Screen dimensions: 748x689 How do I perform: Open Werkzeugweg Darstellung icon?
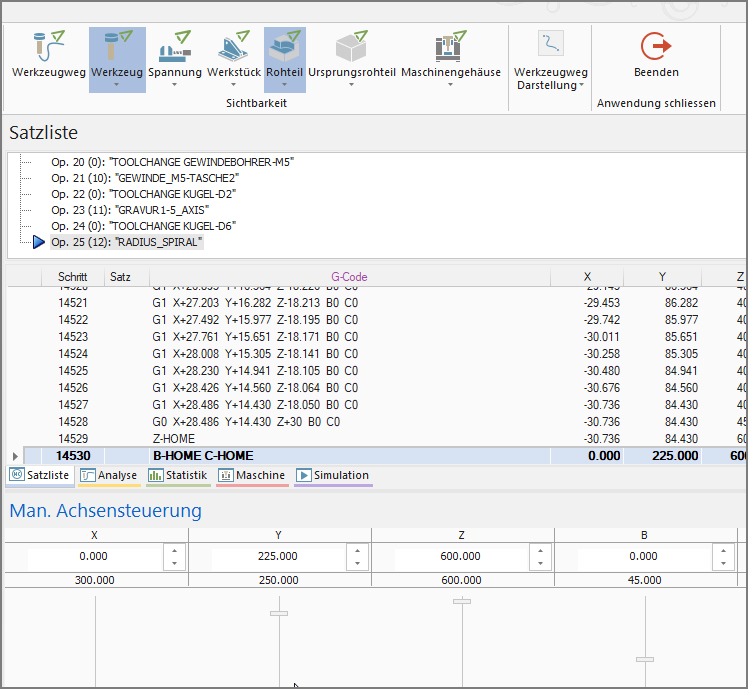tap(551, 43)
